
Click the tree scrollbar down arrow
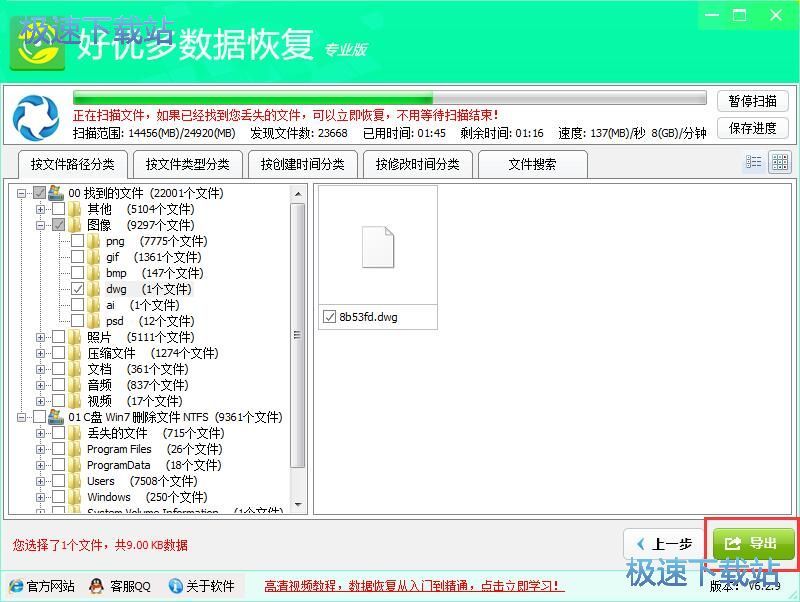[x=298, y=505]
